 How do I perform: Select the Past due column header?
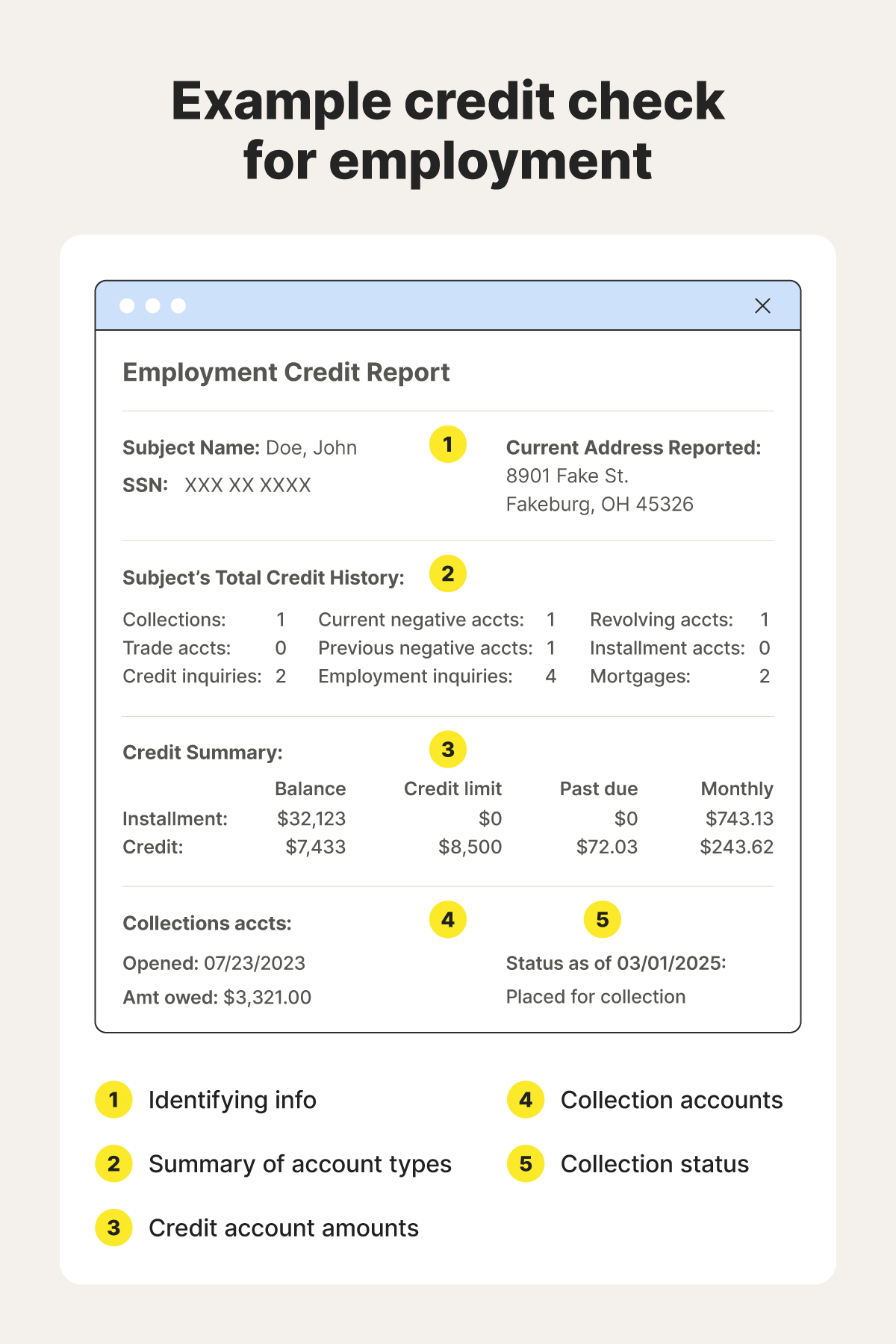pos(598,789)
